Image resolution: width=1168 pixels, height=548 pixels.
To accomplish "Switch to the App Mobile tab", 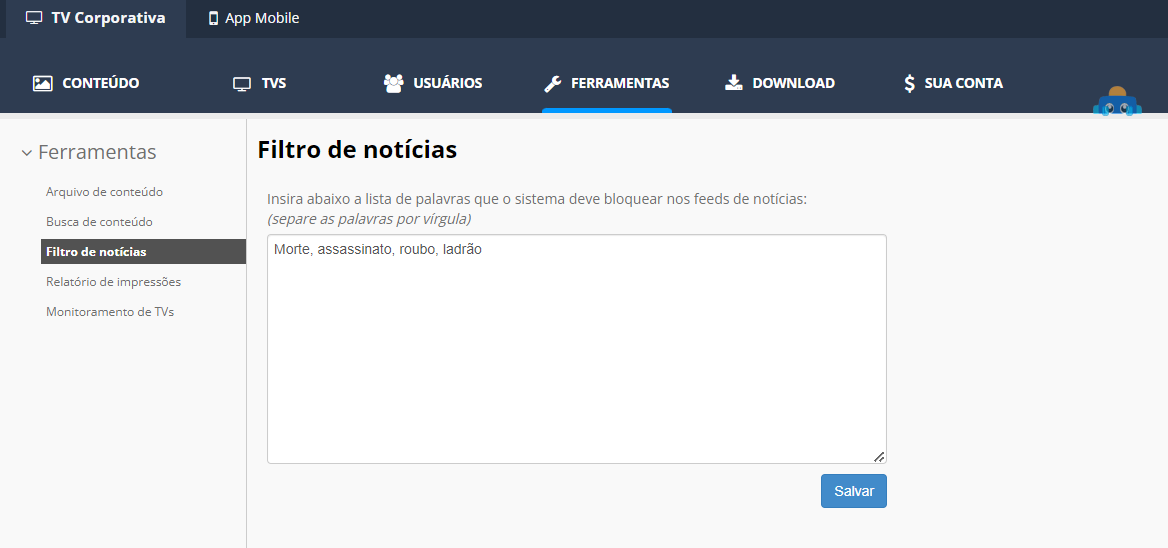I will (254, 19).
